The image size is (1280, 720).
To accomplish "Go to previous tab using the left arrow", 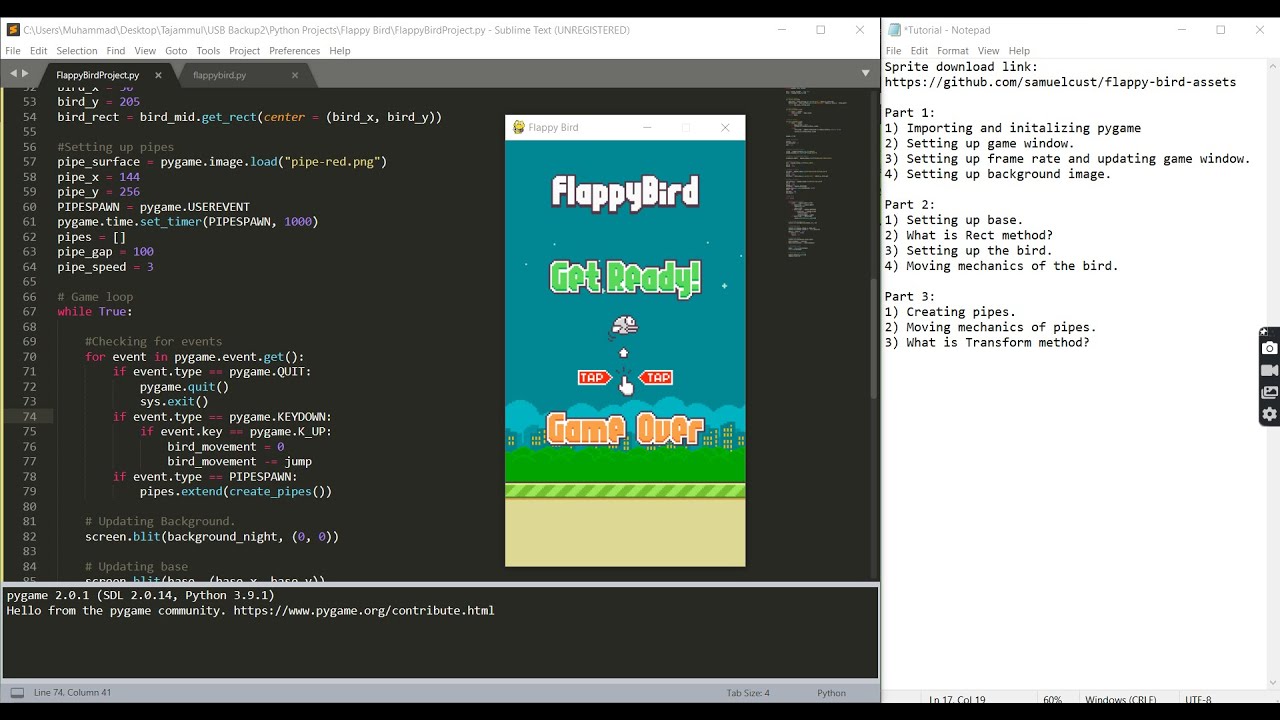I will 13,73.
